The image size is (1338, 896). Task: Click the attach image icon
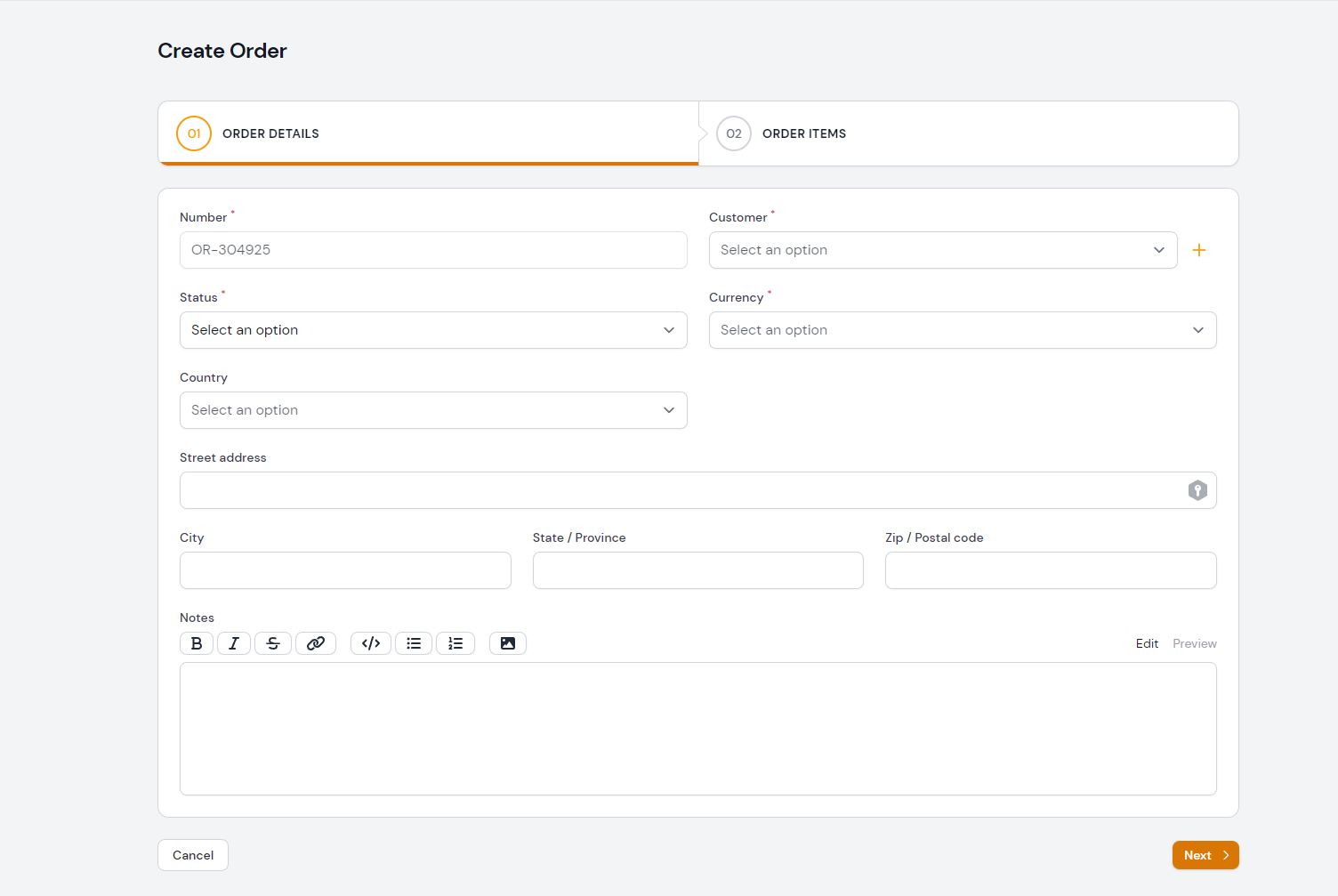click(x=508, y=643)
